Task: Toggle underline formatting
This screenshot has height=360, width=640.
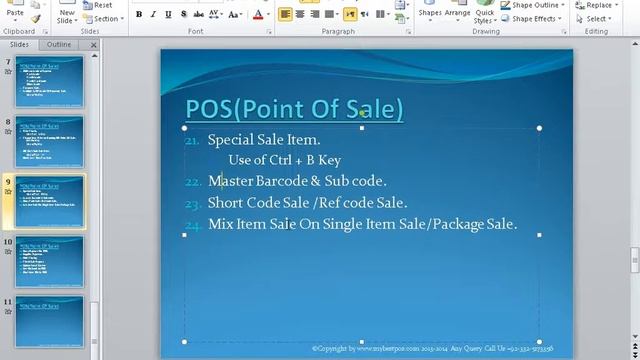Action: click(168, 14)
